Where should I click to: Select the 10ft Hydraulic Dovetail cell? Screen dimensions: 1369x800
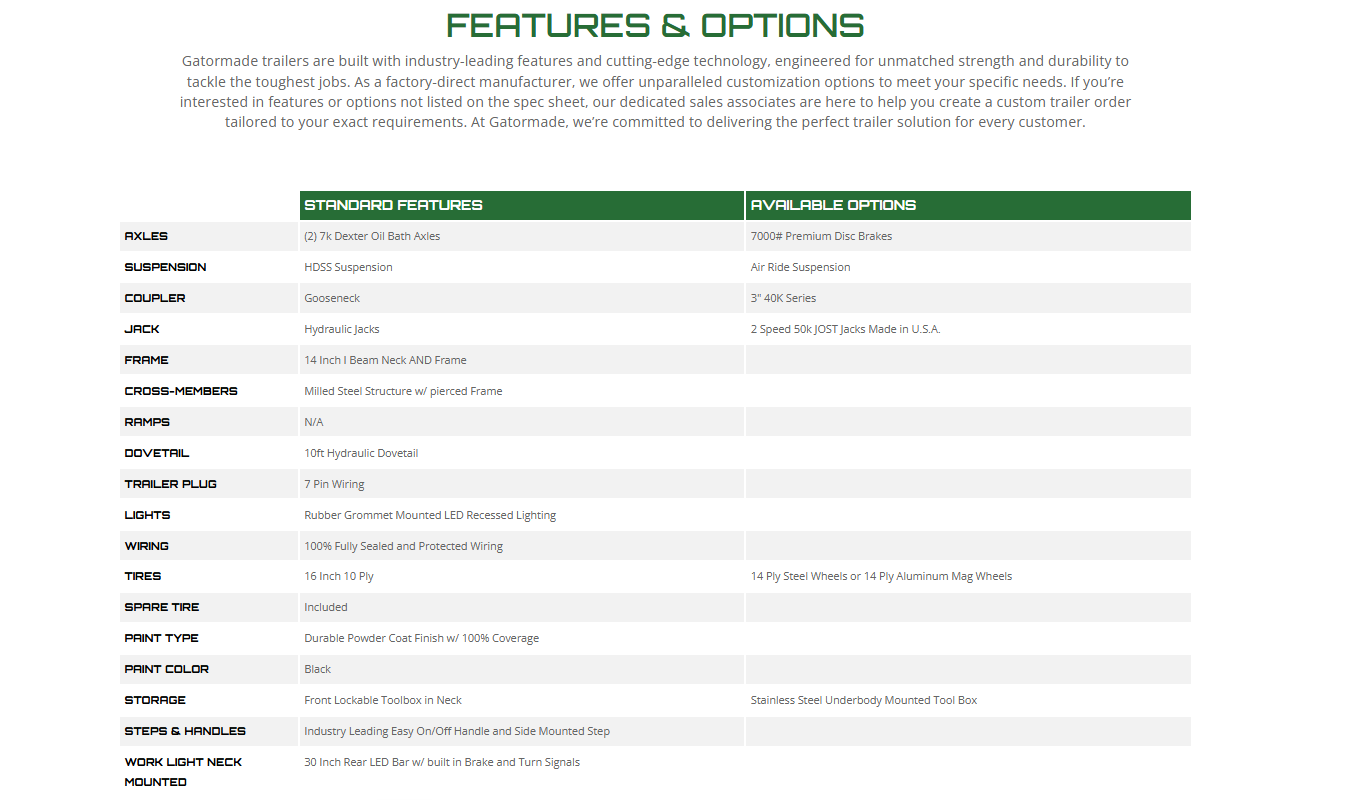pyautogui.click(x=361, y=453)
